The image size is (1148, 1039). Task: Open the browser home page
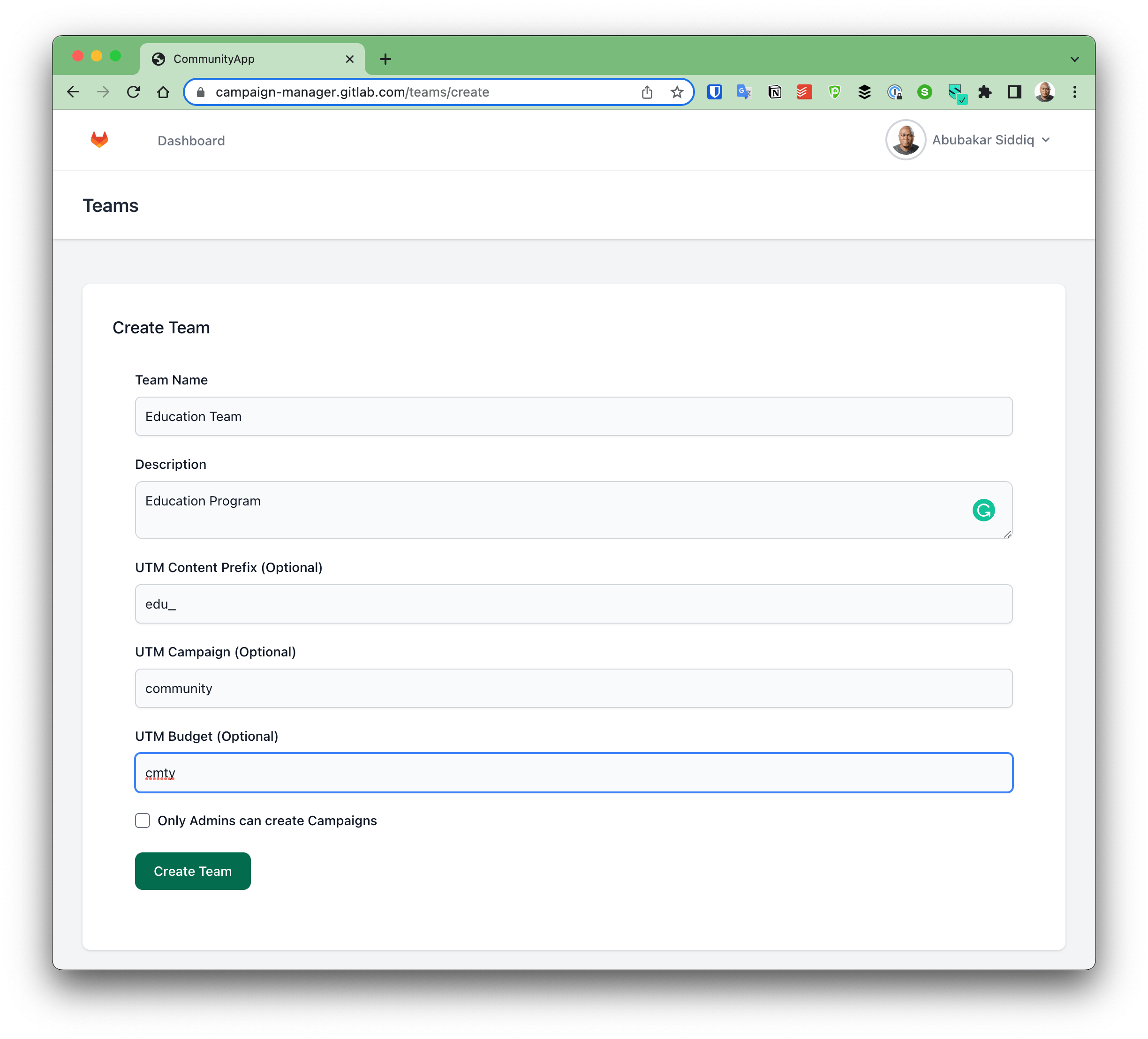(x=163, y=91)
